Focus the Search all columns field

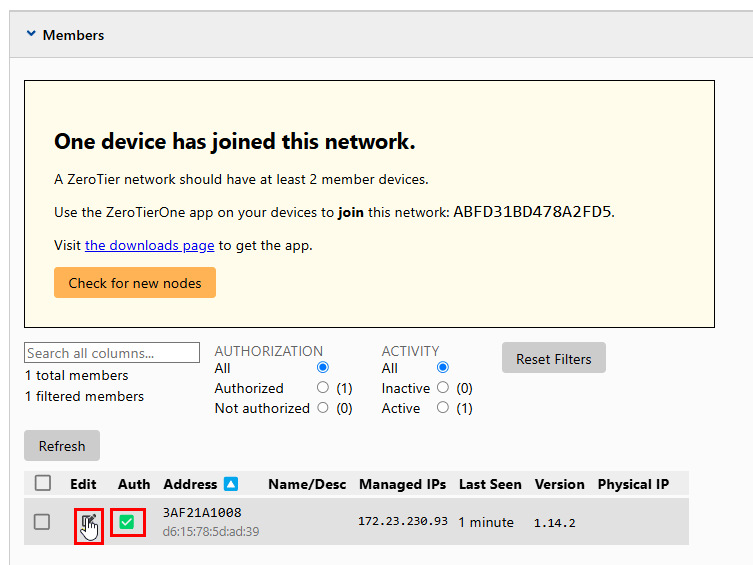point(112,353)
